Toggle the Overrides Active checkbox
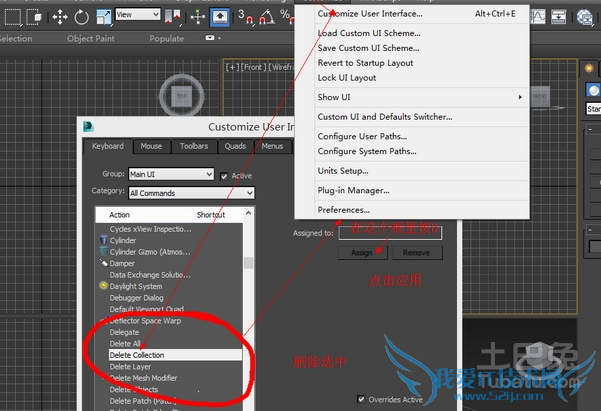The height and width of the screenshot is (411, 601). pyautogui.click(x=361, y=399)
